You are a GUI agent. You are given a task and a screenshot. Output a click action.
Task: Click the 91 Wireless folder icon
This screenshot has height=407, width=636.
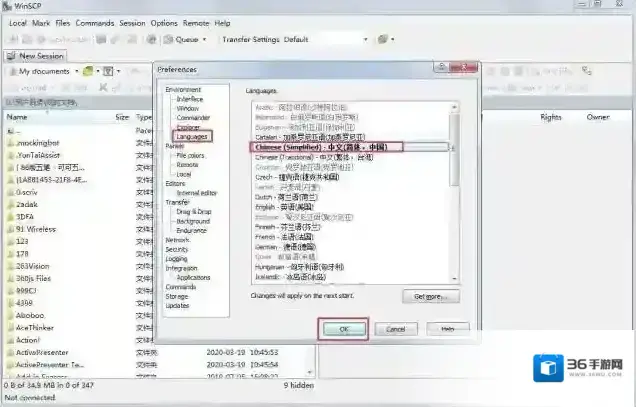tap(9, 228)
